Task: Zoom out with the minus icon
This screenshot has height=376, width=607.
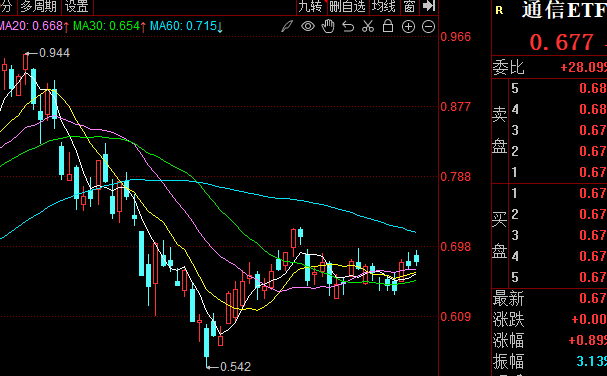Action: [x=429, y=26]
